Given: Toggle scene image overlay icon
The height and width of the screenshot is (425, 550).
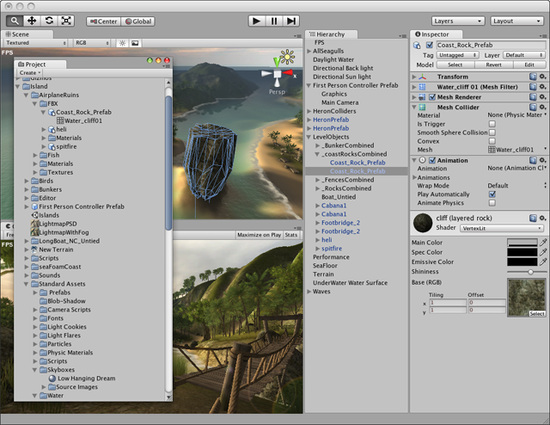Looking at the screenshot, I should [x=135, y=43].
